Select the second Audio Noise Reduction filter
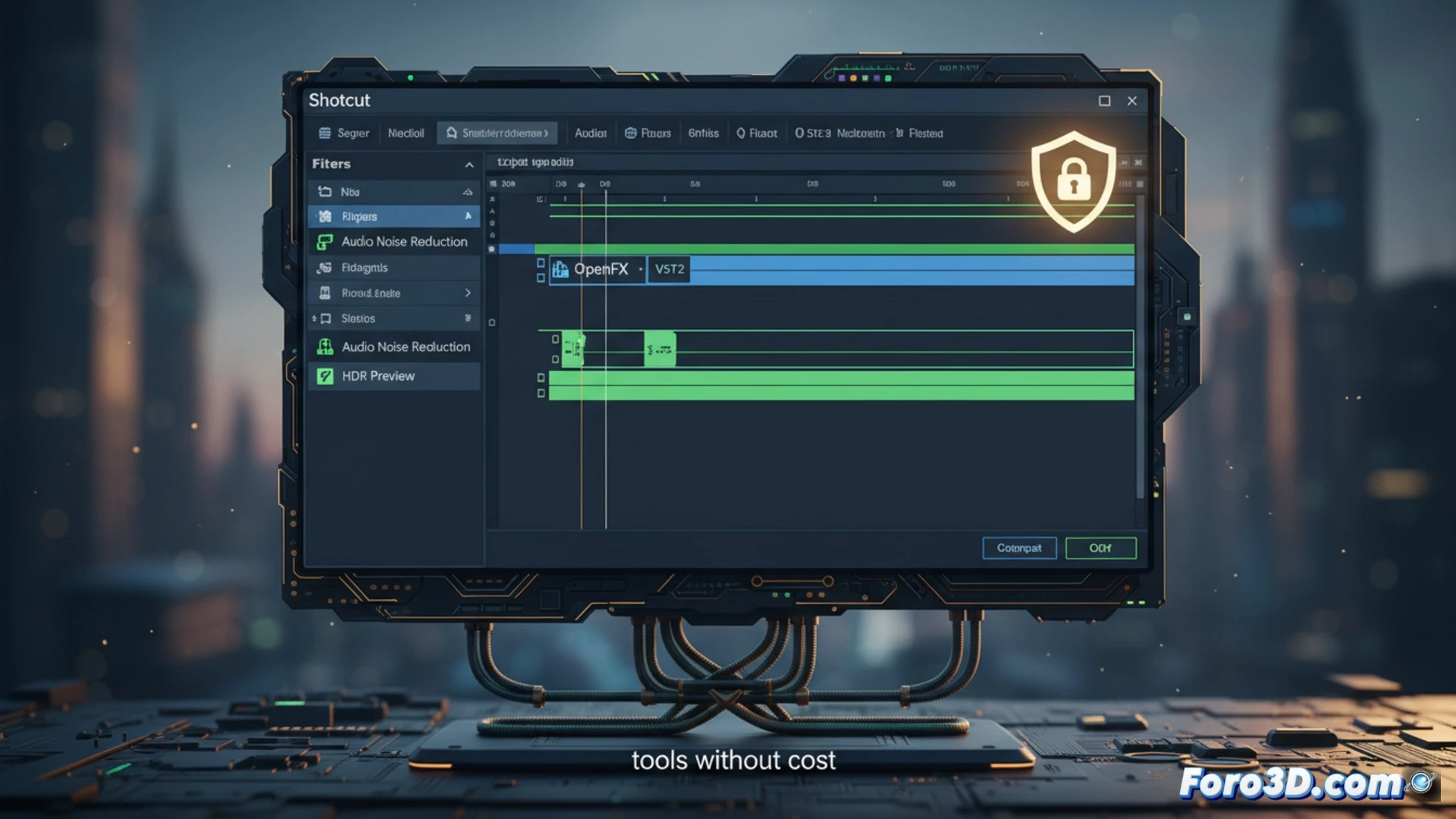This screenshot has height=819, width=1456. point(394,347)
